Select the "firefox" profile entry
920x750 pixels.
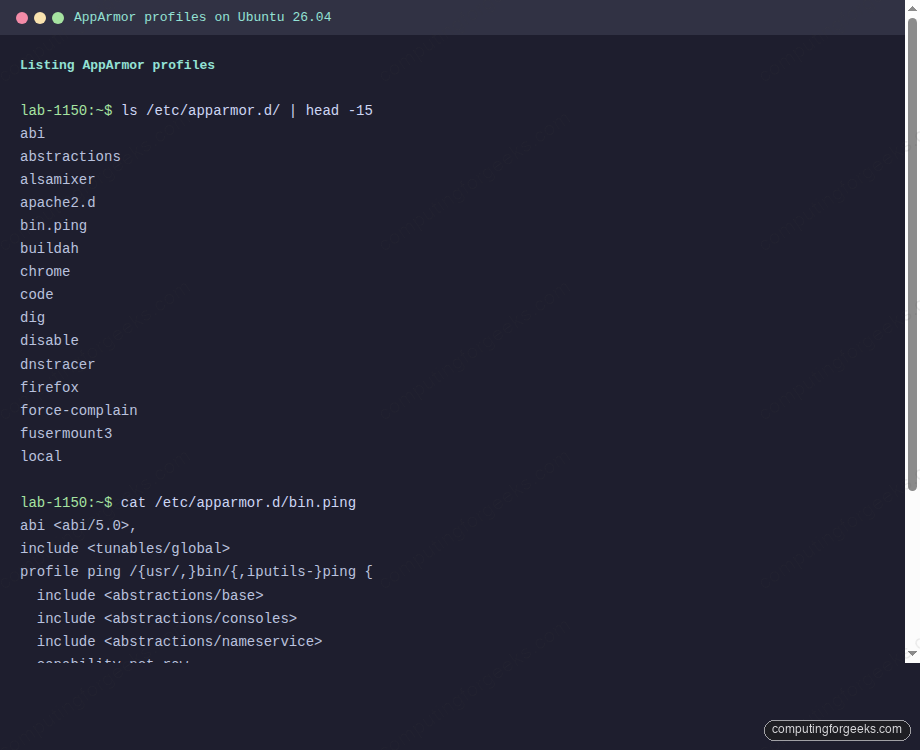49,387
